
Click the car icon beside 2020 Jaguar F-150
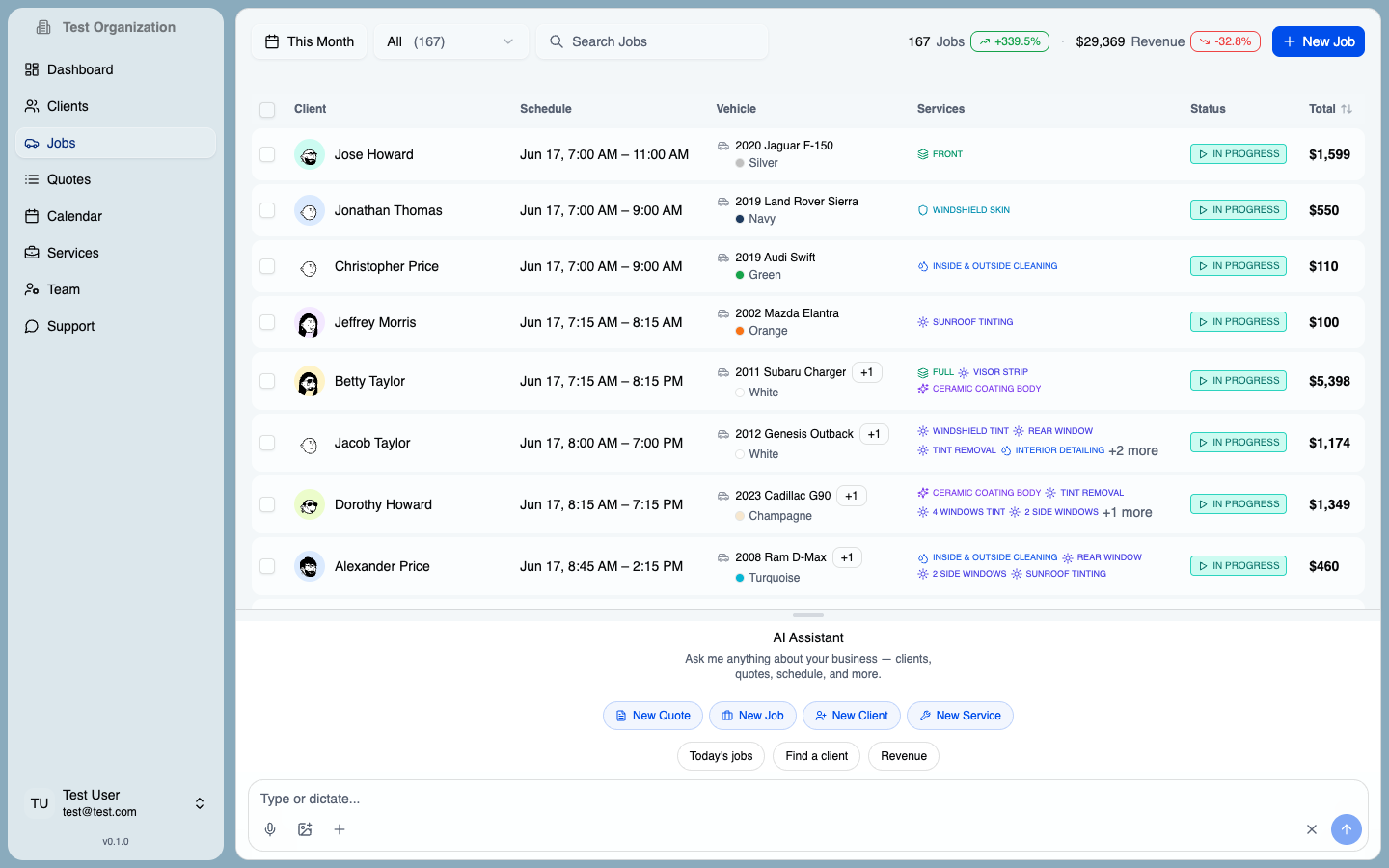pos(723,146)
